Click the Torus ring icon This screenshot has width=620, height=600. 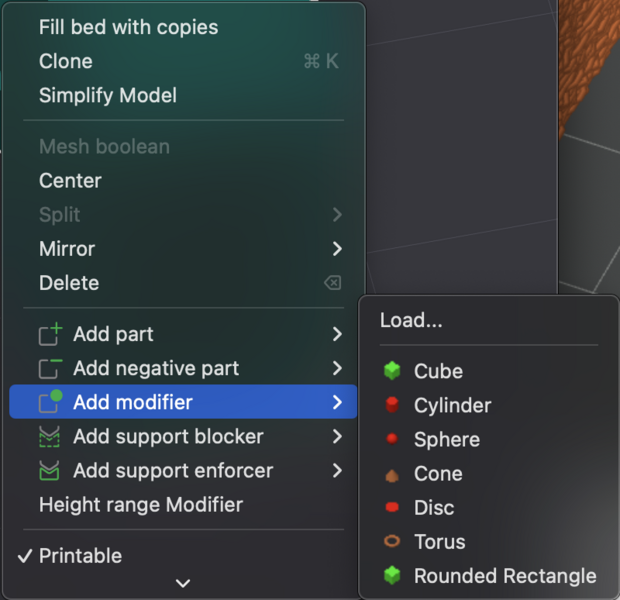pos(392,542)
